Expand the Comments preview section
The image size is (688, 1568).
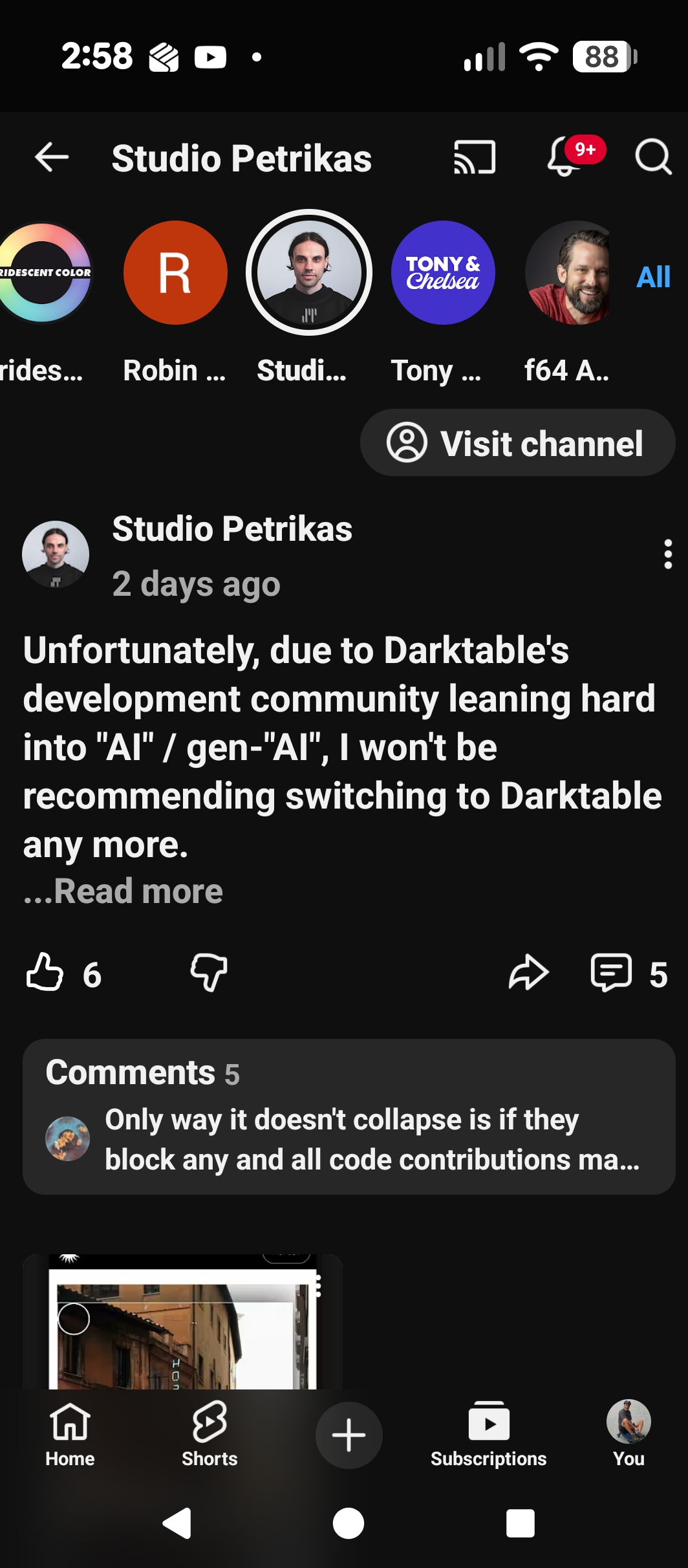(349, 1116)
